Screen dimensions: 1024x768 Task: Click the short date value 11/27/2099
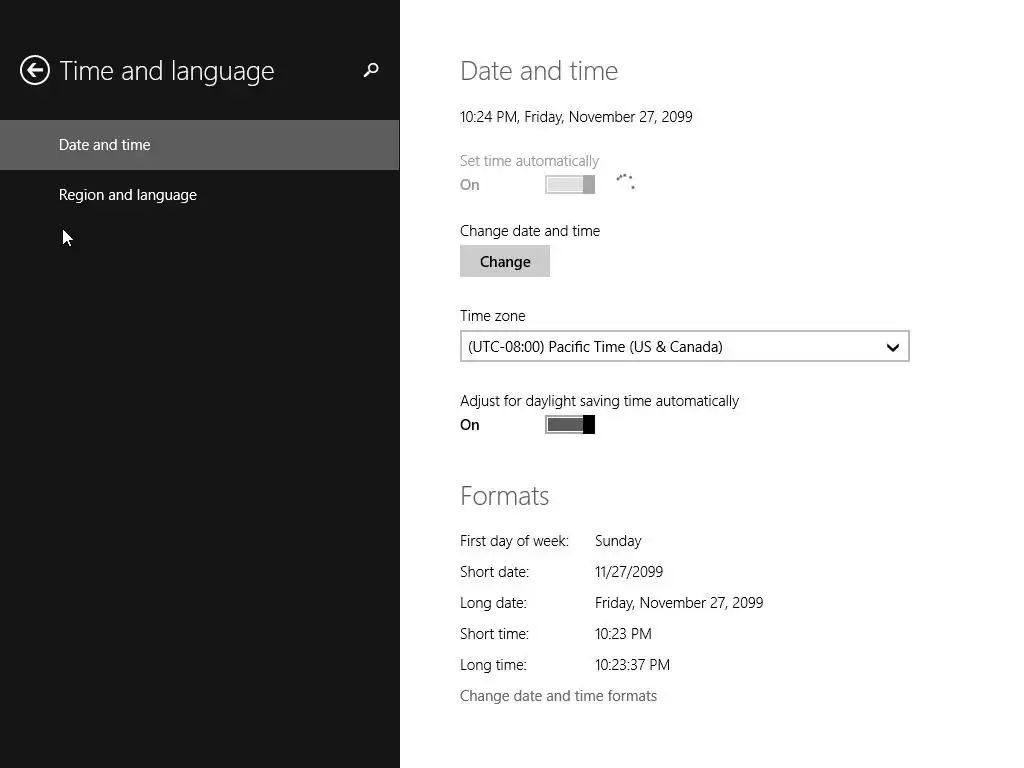629,572
